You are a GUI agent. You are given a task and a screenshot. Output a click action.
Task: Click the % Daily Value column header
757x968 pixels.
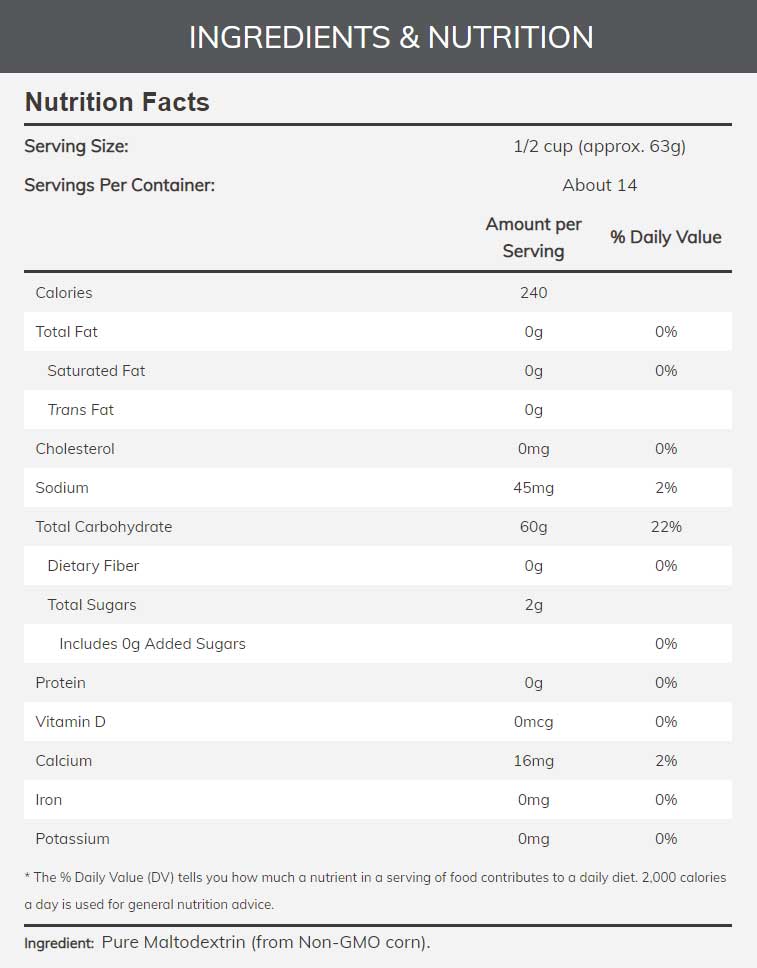point(666,238)
